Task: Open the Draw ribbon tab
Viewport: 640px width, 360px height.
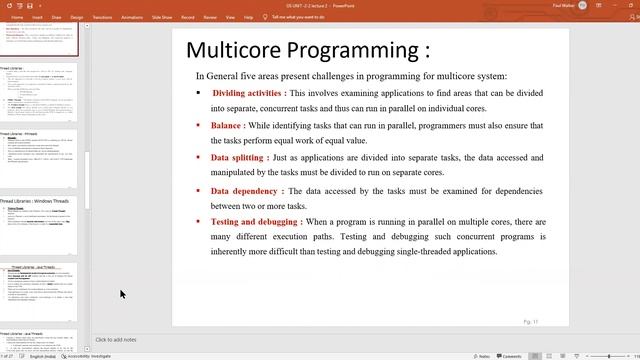Action: click(x=56, y=18)
